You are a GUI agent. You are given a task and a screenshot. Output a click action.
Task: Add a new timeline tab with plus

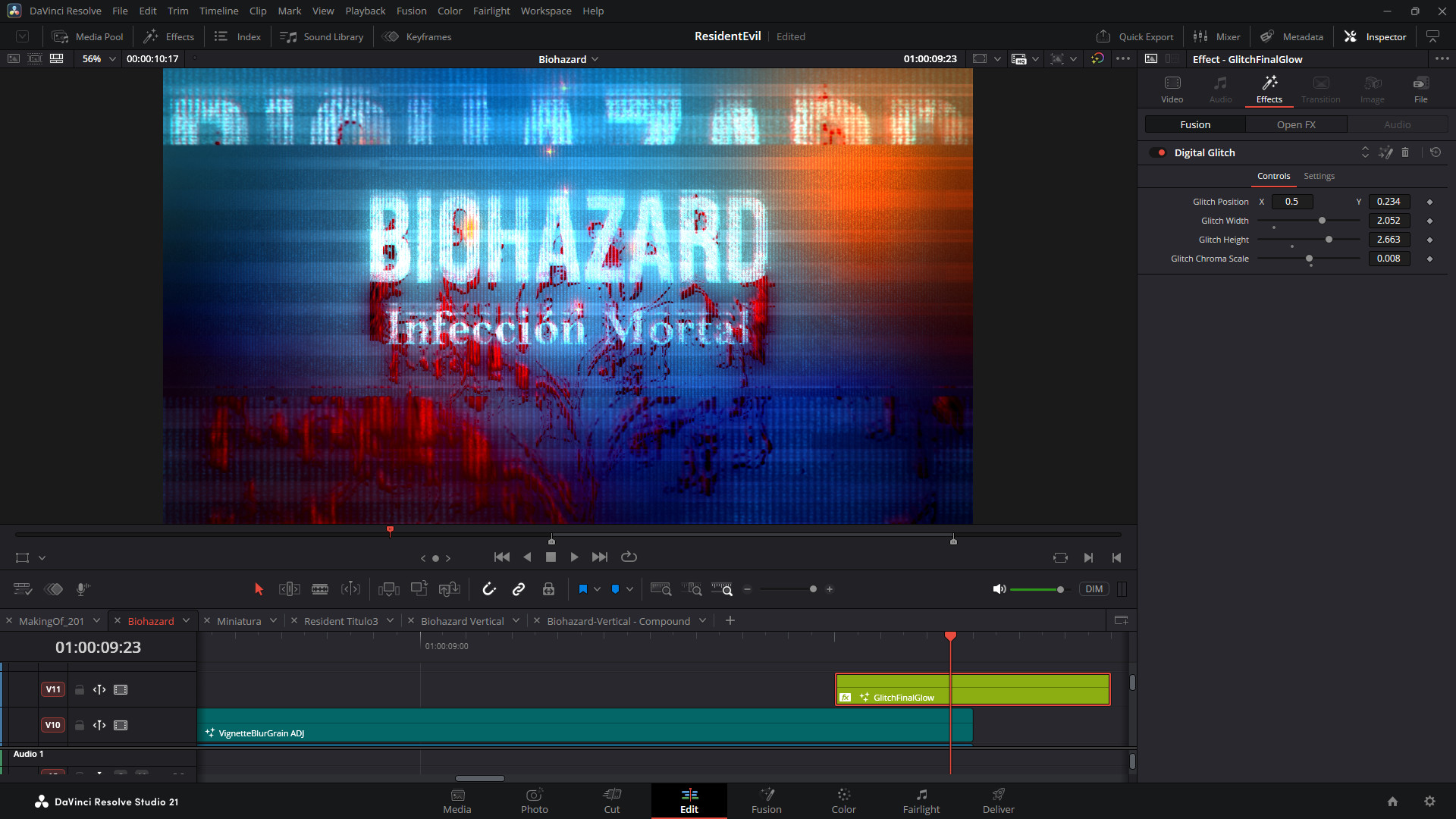click(730, 620)
